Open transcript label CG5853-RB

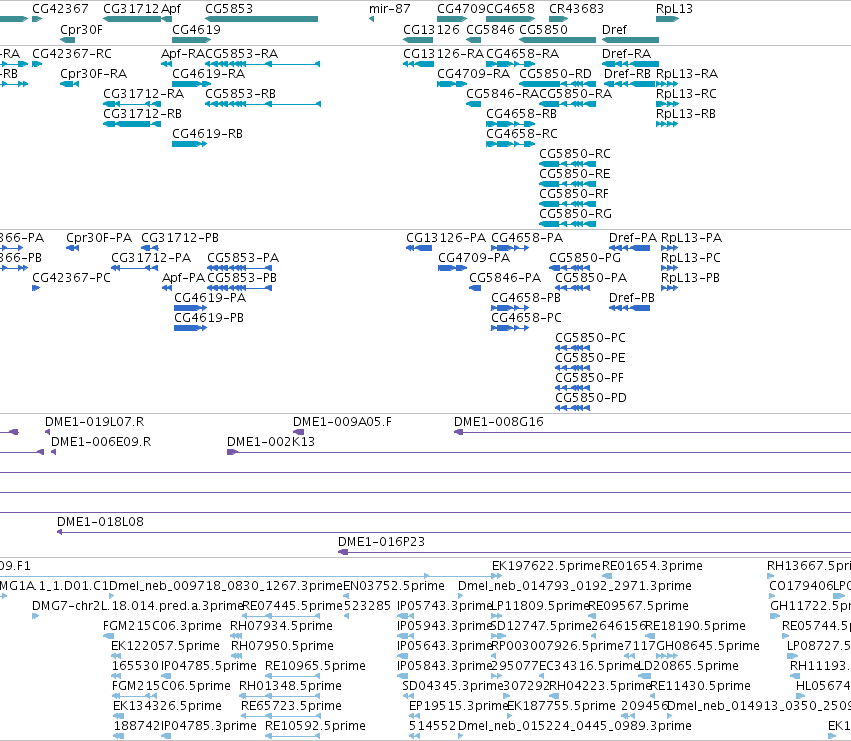coord(240,94)
